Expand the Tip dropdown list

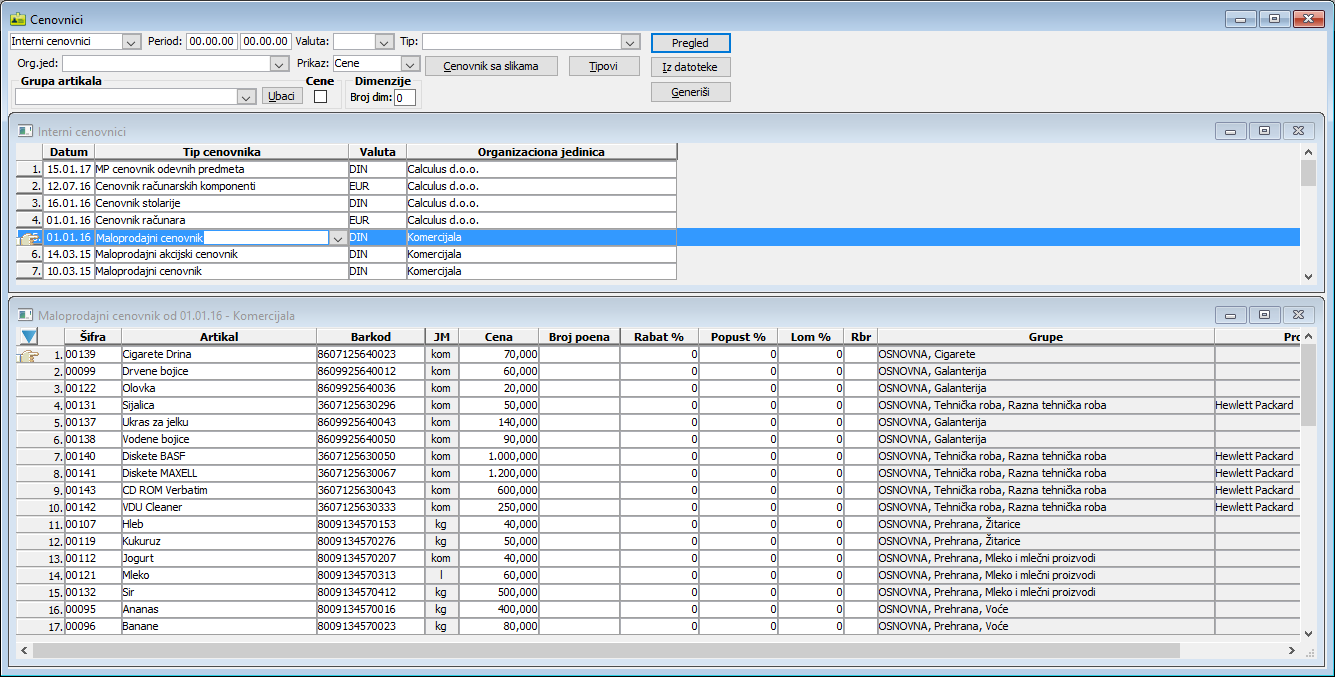pyautogui.click(x=629, y=42)
